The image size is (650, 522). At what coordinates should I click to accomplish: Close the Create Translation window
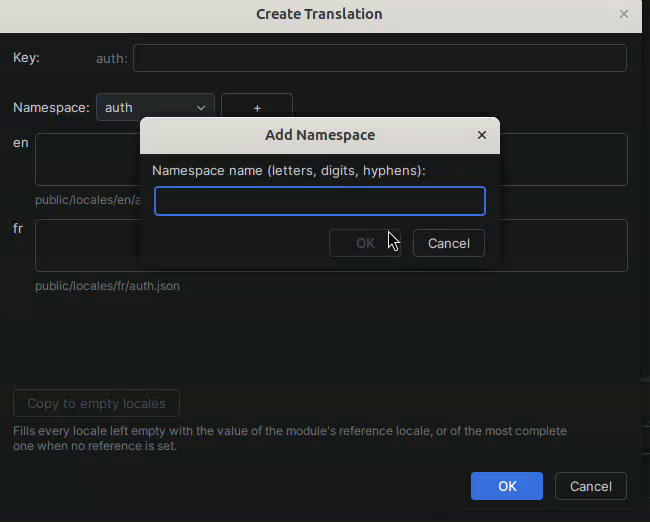pyautogui.click(x=623, y=14)
